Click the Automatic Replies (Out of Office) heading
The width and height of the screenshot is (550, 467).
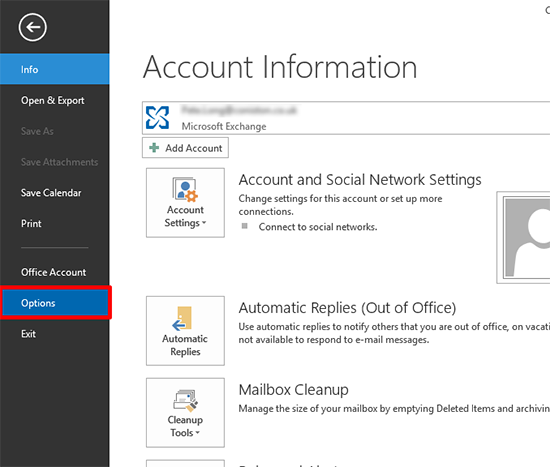coord(347,308)
